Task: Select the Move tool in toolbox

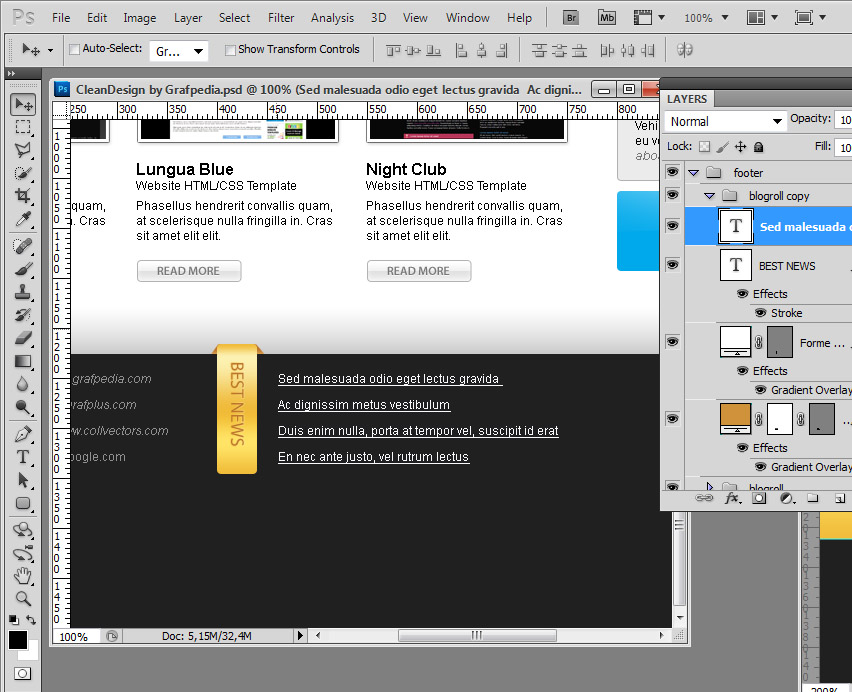Action: click(23, 104)
